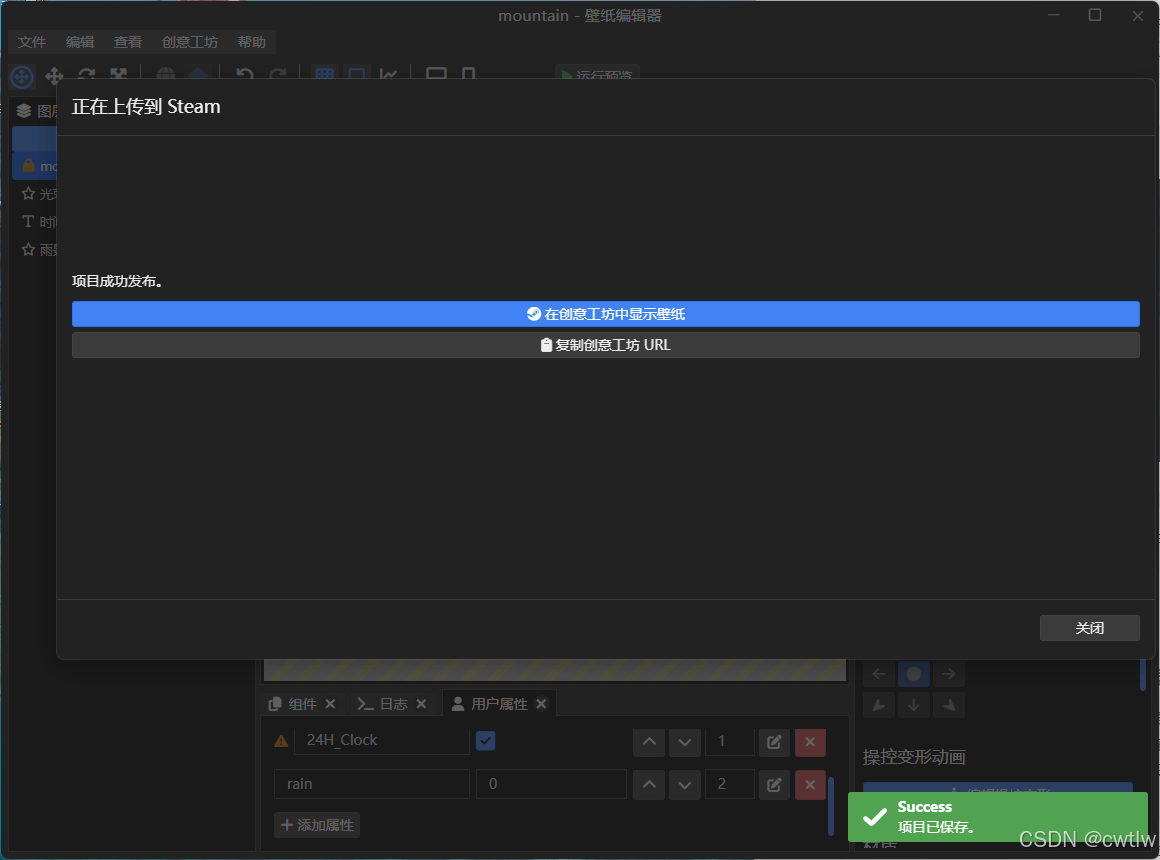Click the left-arrow alignment button
The width and height of the screenshot is (1160, 860).
coord(879,673)
